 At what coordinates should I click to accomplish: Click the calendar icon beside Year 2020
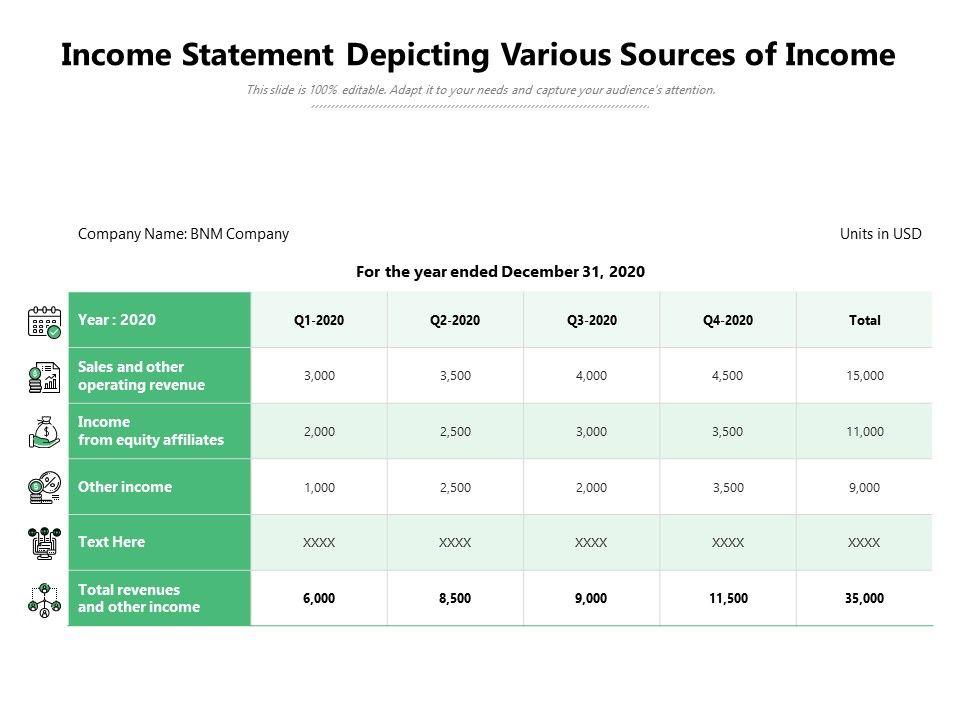tap(45, 321)
